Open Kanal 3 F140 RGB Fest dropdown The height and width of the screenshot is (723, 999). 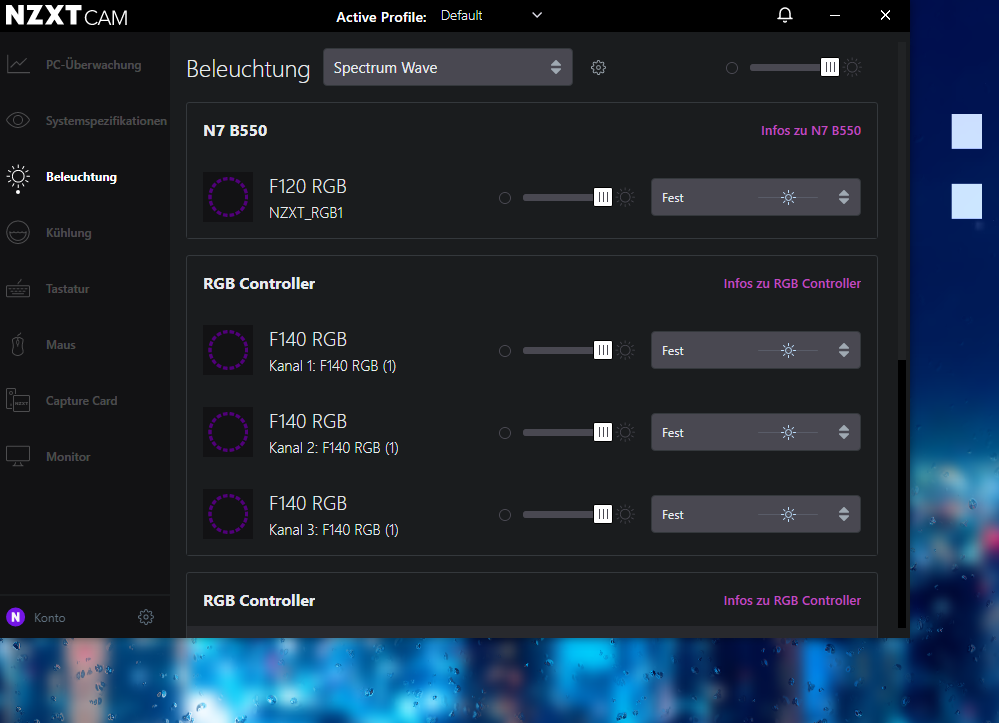(x=756, y=514)
